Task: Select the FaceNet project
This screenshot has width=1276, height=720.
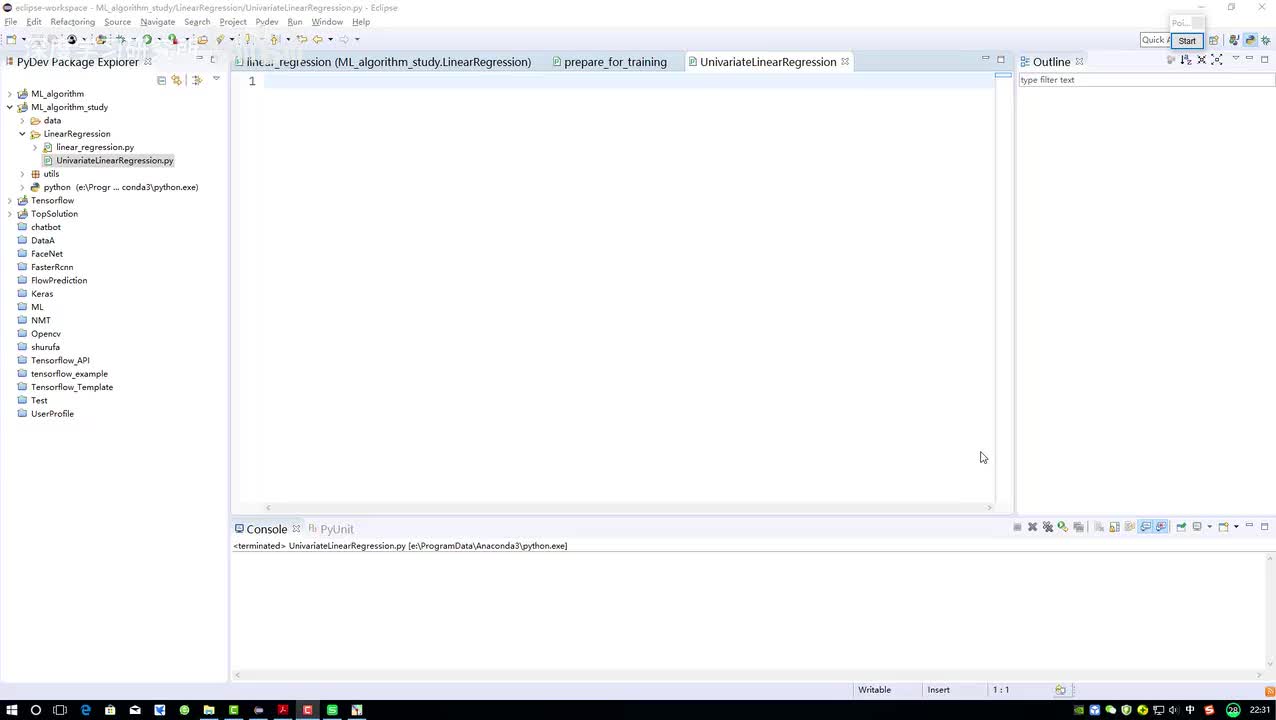Action: [46, 254]
